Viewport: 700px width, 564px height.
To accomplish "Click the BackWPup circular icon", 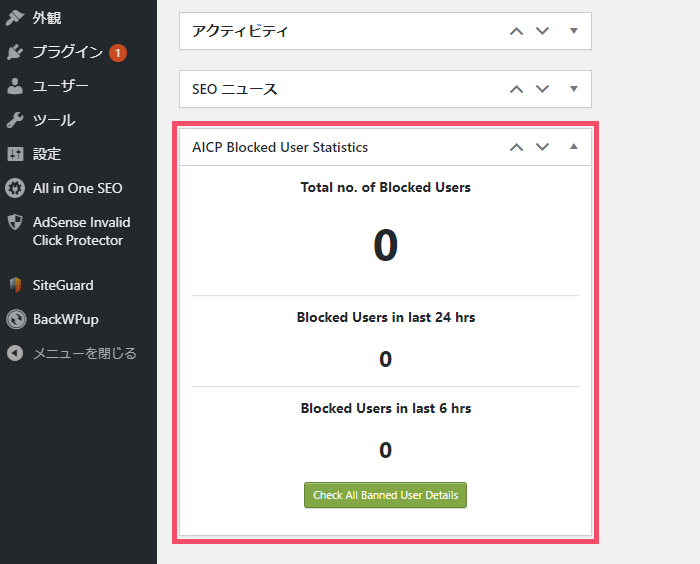I will [x=16, y=319].
